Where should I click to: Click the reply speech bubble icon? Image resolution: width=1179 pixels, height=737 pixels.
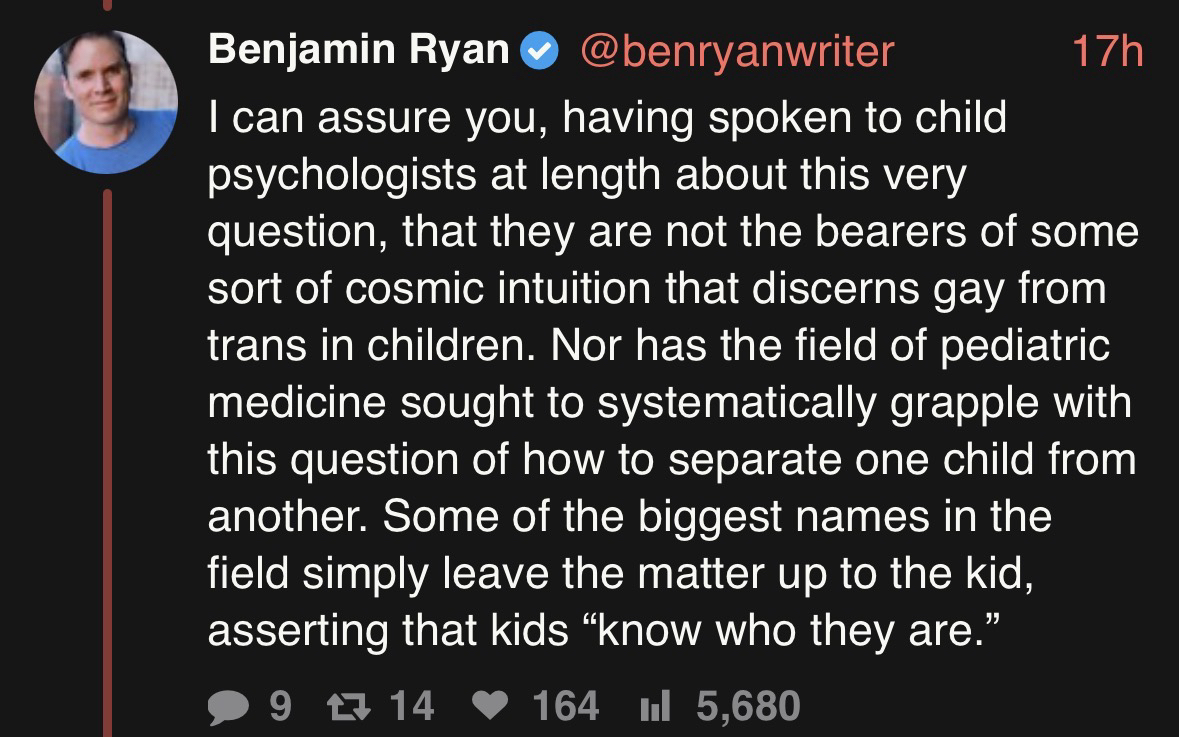tap(230, 706)
